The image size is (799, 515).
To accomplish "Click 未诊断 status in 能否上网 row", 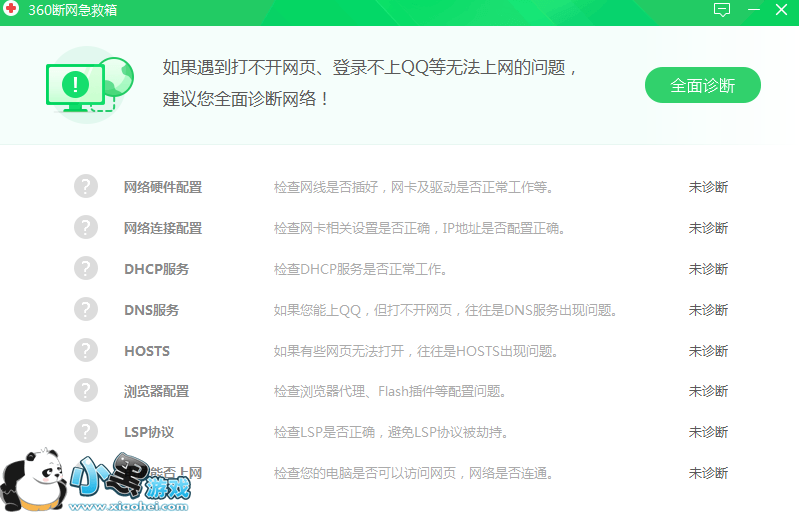I will [708, 473].
